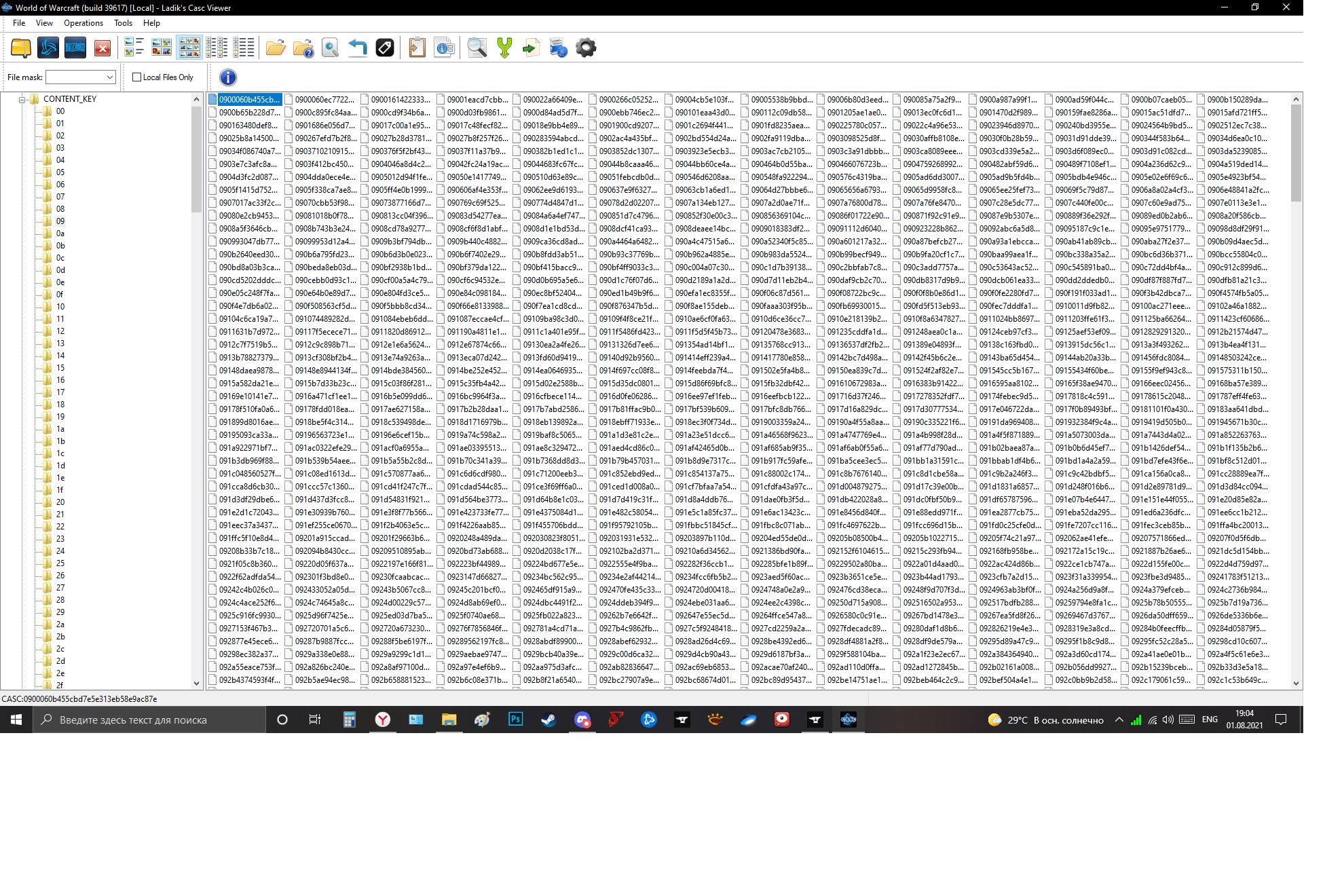Click the file list vertical scrollbar down arrow
This screenshot has width=1344, height=896.
[x=1295, y=684]
